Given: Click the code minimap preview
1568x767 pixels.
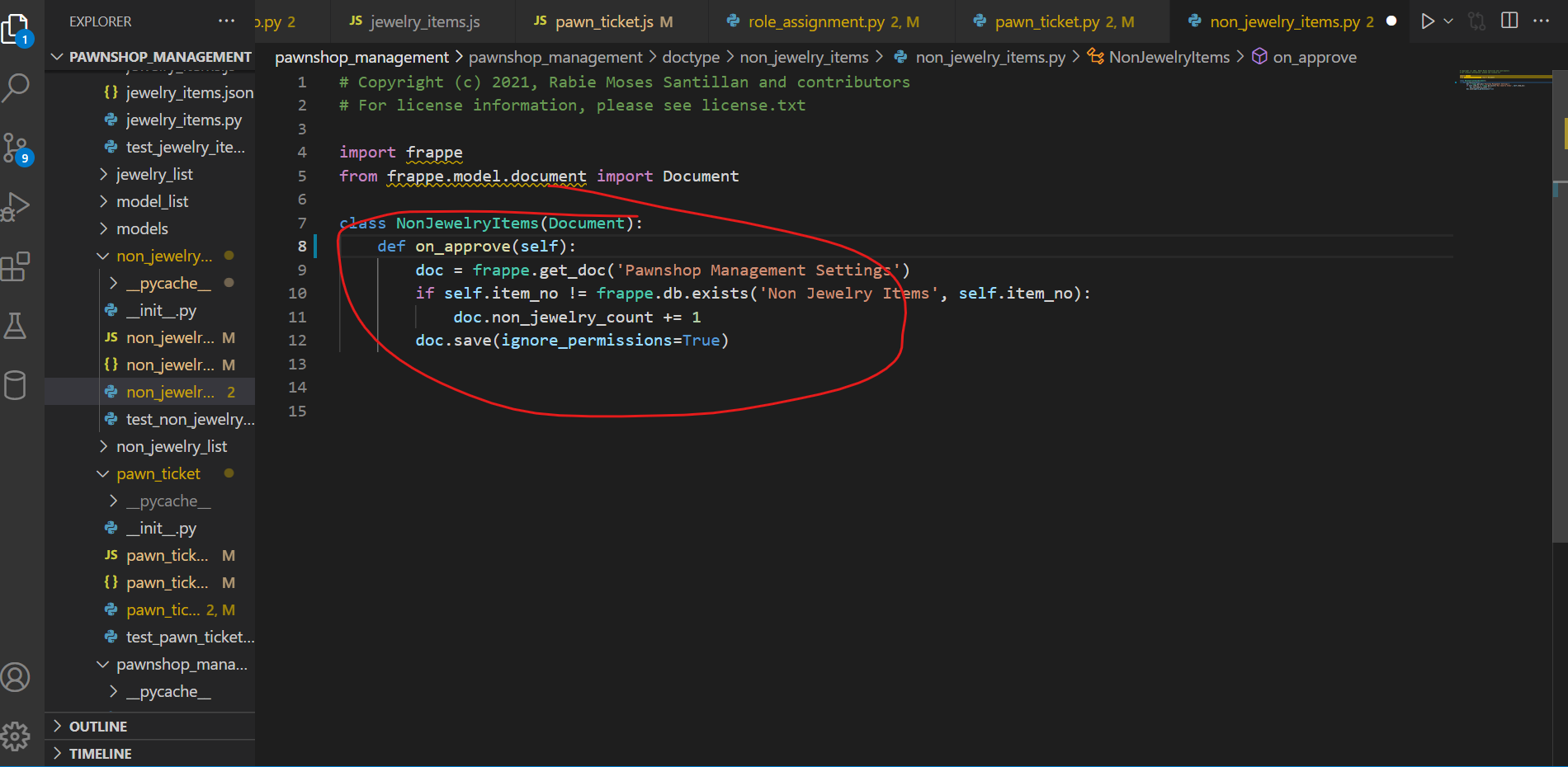Looking at the screenshot, I should [1502, 80].
